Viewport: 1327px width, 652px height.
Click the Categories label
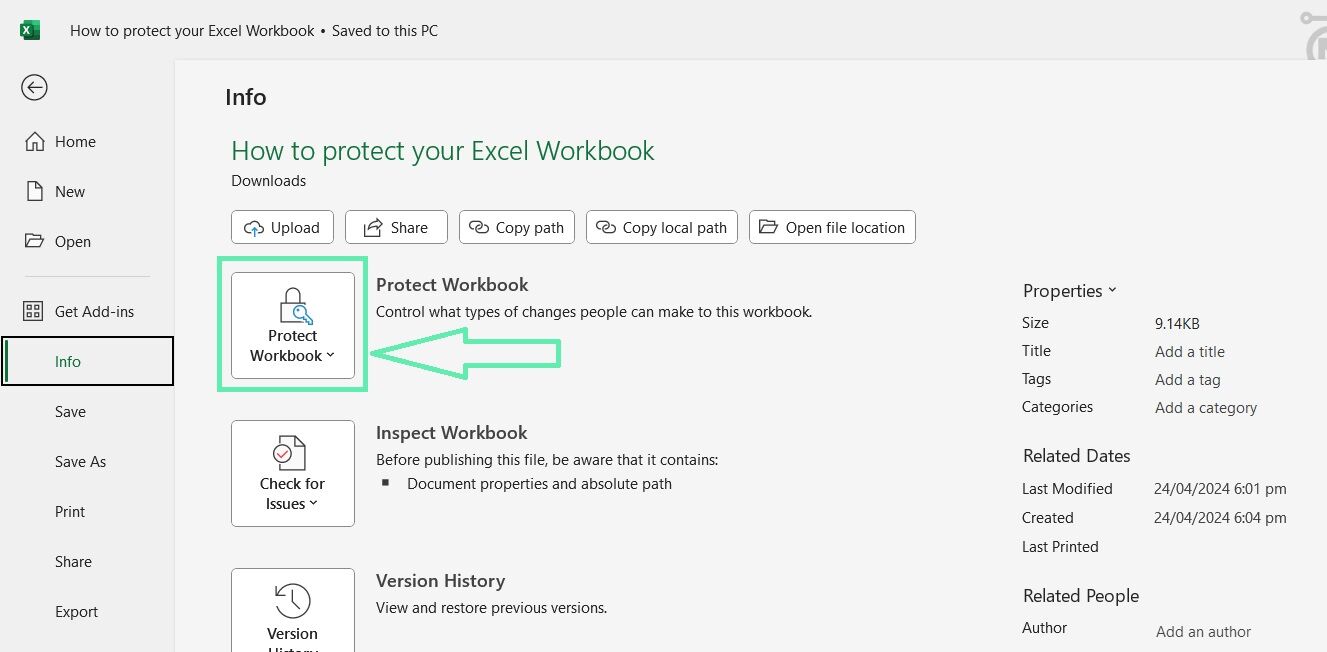1057,407
